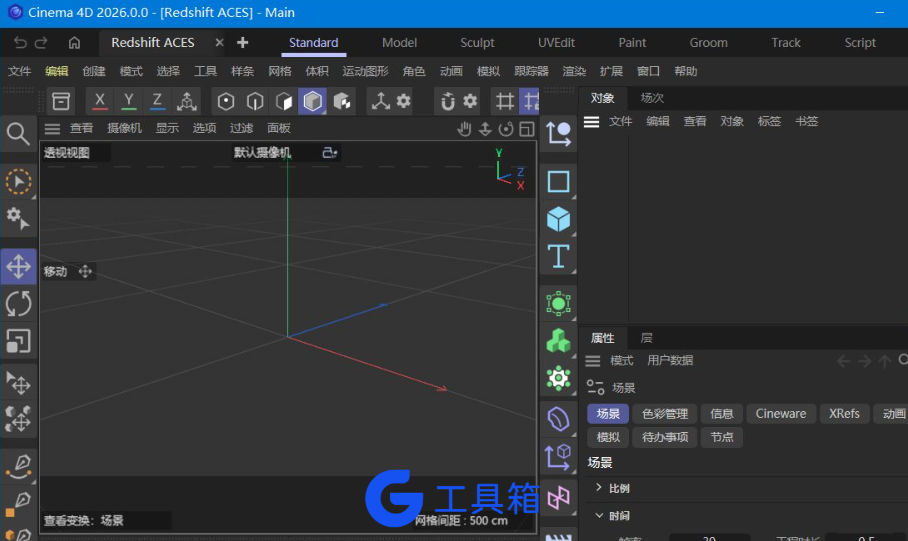Add a Text spline object
This screenshot has width=908, height=541.
pyautogui.click(x=558, y=257)
